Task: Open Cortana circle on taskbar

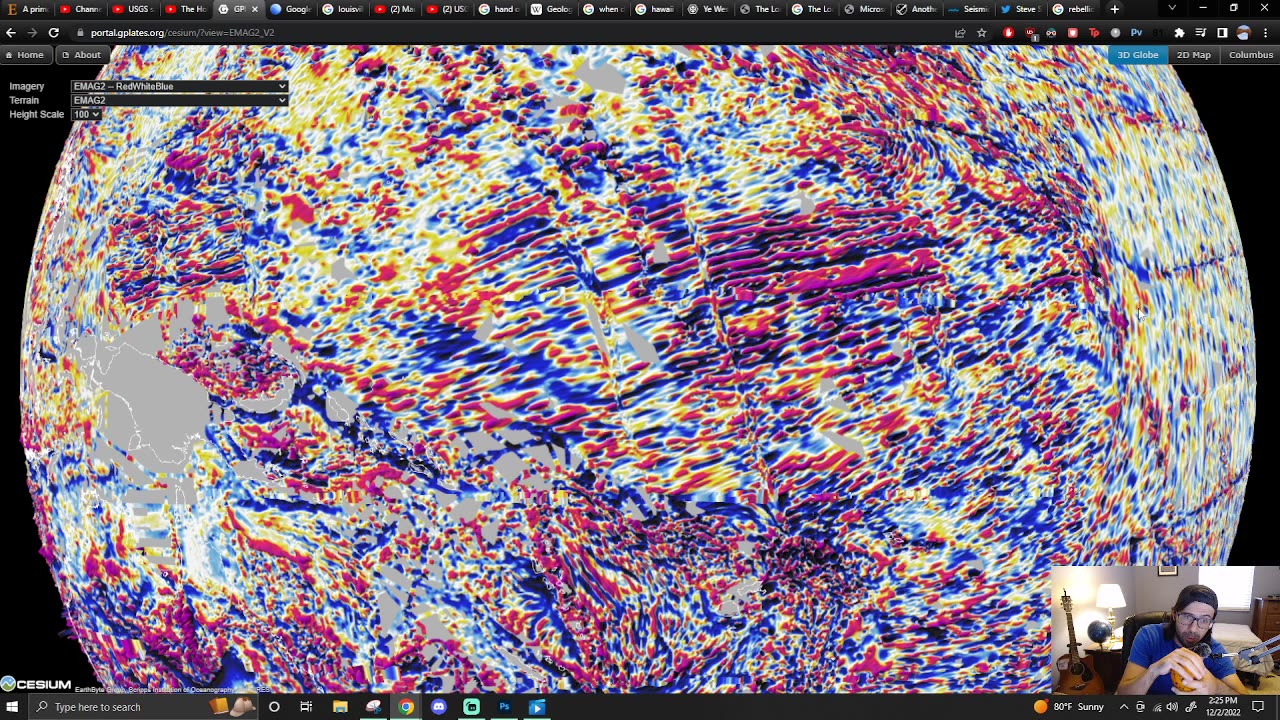Action: [x=274, y=707]
